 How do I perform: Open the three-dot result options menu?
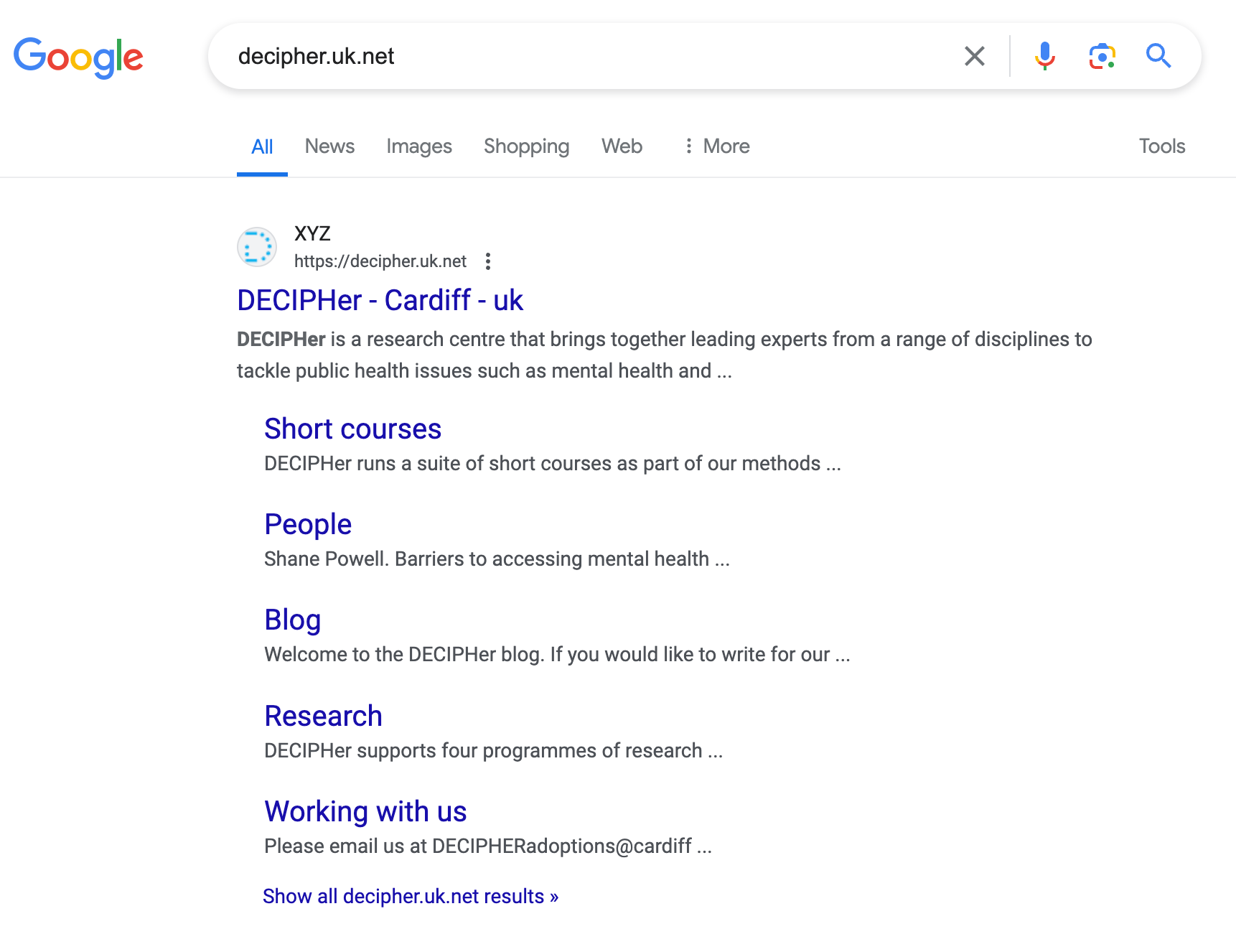click(488, 261)
